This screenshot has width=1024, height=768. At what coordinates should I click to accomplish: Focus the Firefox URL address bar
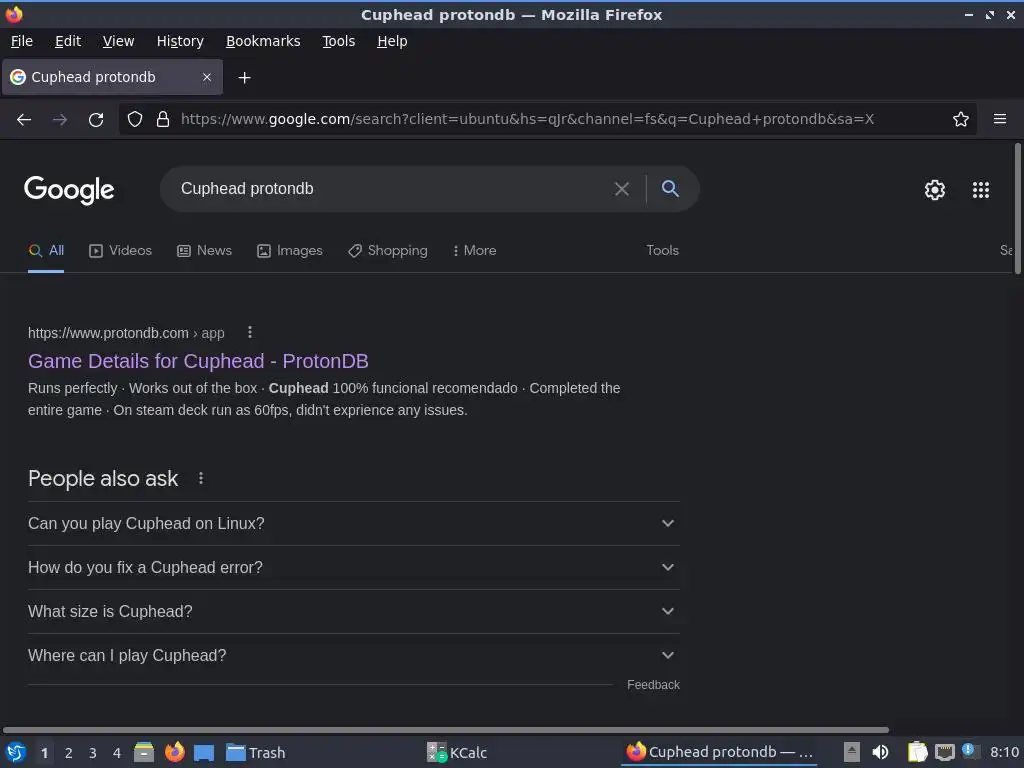pos(549,119)
